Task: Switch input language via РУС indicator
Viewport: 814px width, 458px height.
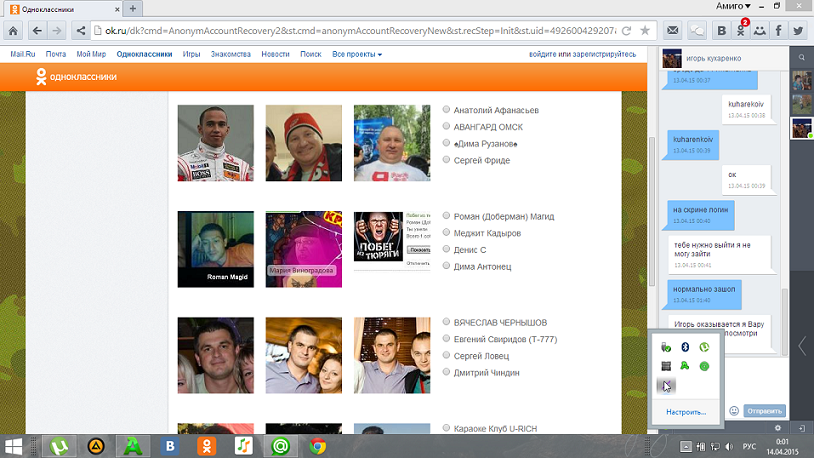Action: tap(749, 447)
